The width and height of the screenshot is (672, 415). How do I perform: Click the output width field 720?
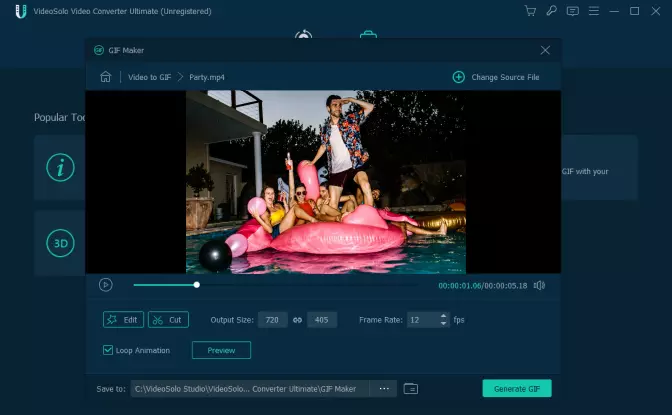(273, 320)
